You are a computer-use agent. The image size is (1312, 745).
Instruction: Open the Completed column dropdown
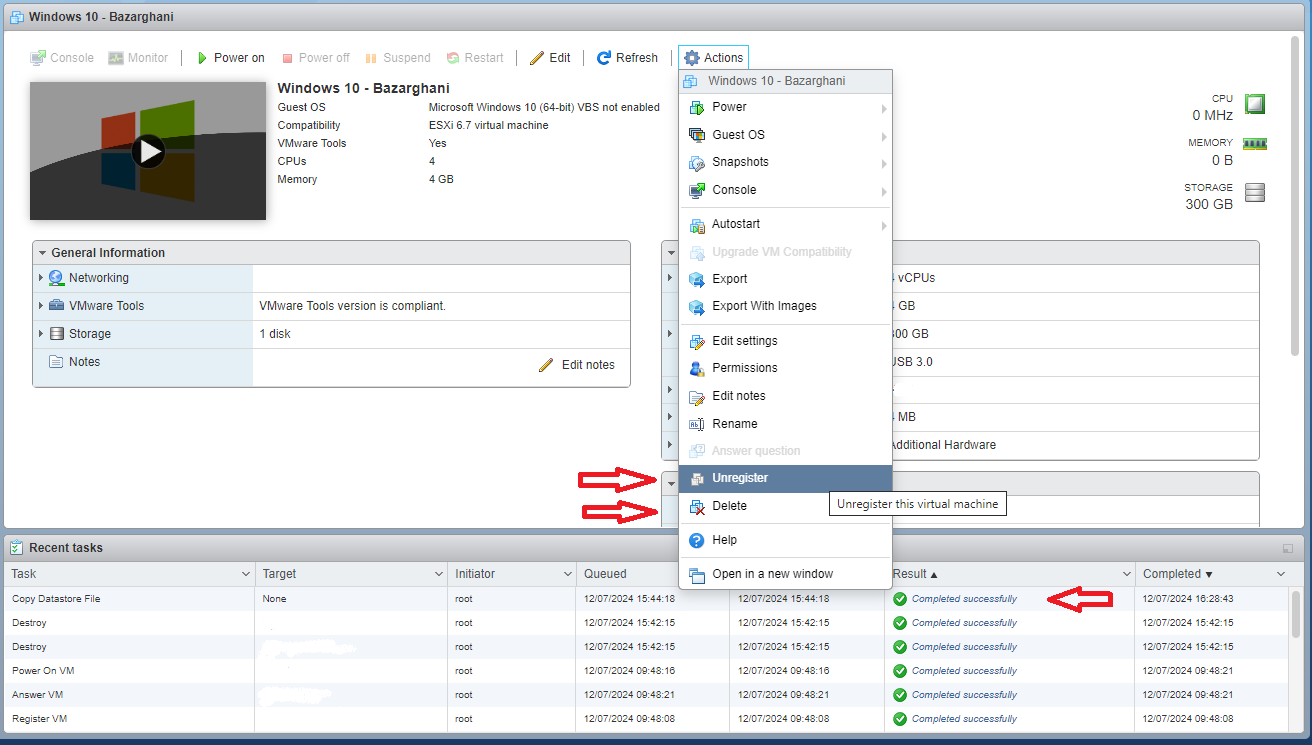click(1281, 574)
